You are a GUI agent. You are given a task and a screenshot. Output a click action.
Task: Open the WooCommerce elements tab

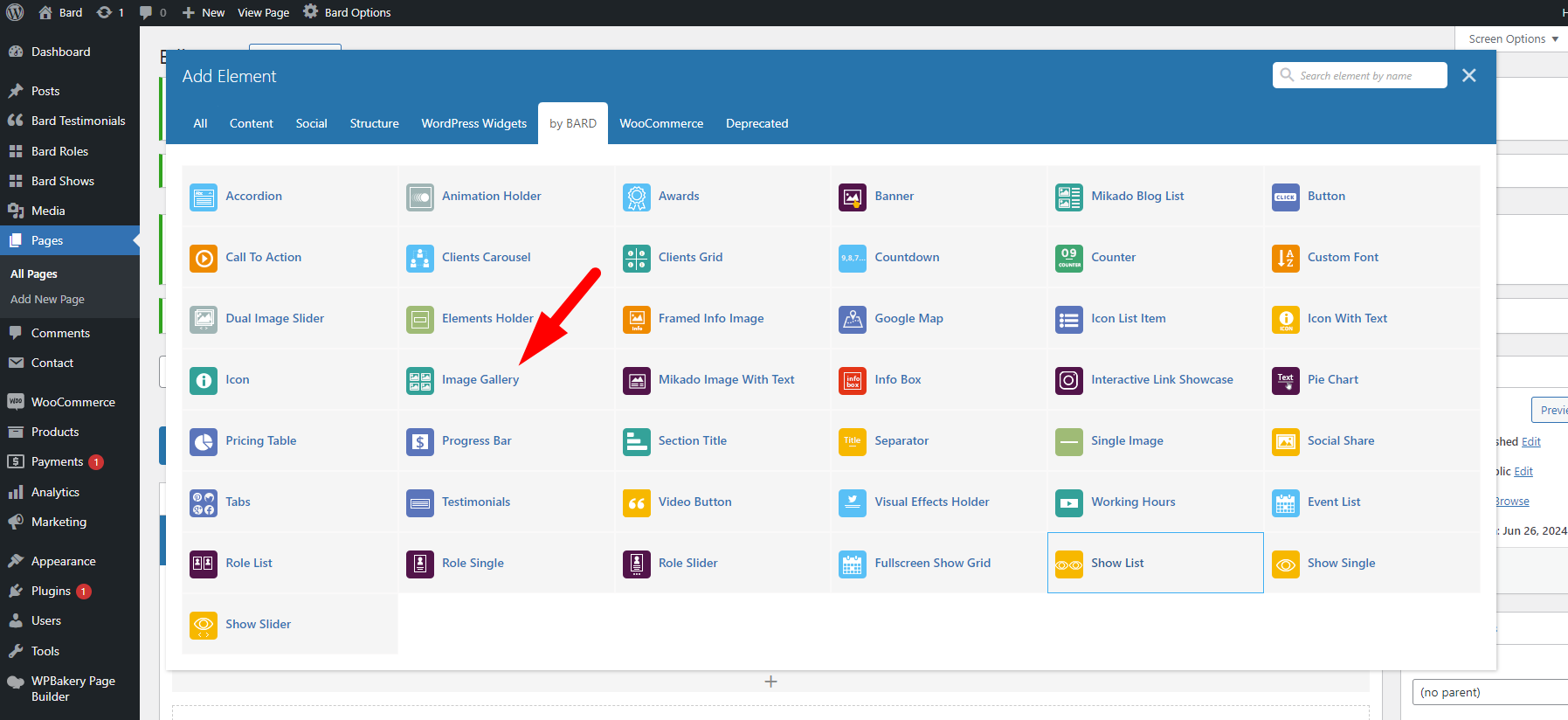click(661, 123)
